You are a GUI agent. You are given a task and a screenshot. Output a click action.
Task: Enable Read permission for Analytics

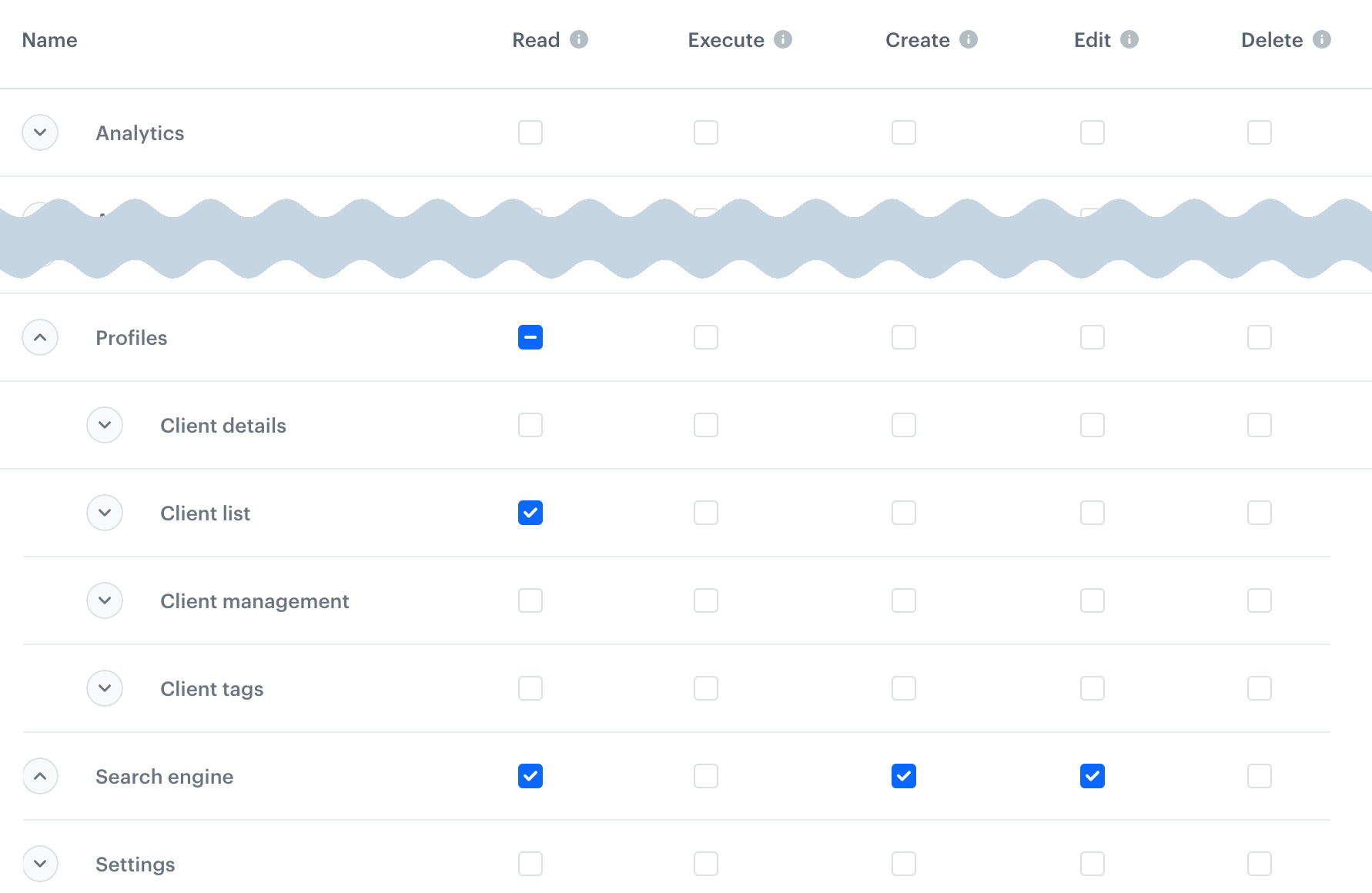pos(530,132)
